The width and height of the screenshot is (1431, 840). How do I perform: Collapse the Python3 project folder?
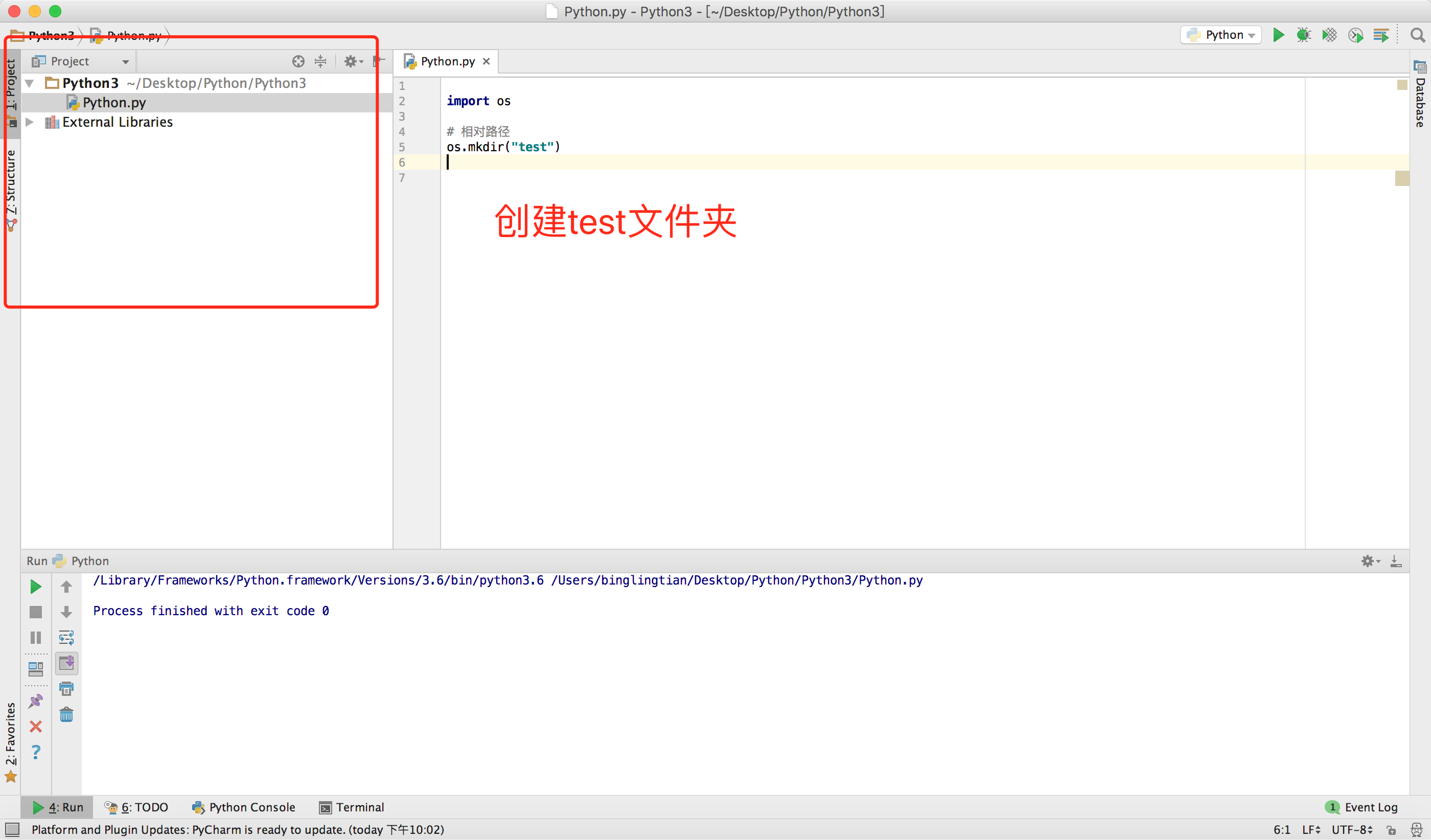(x=30, y=83)
